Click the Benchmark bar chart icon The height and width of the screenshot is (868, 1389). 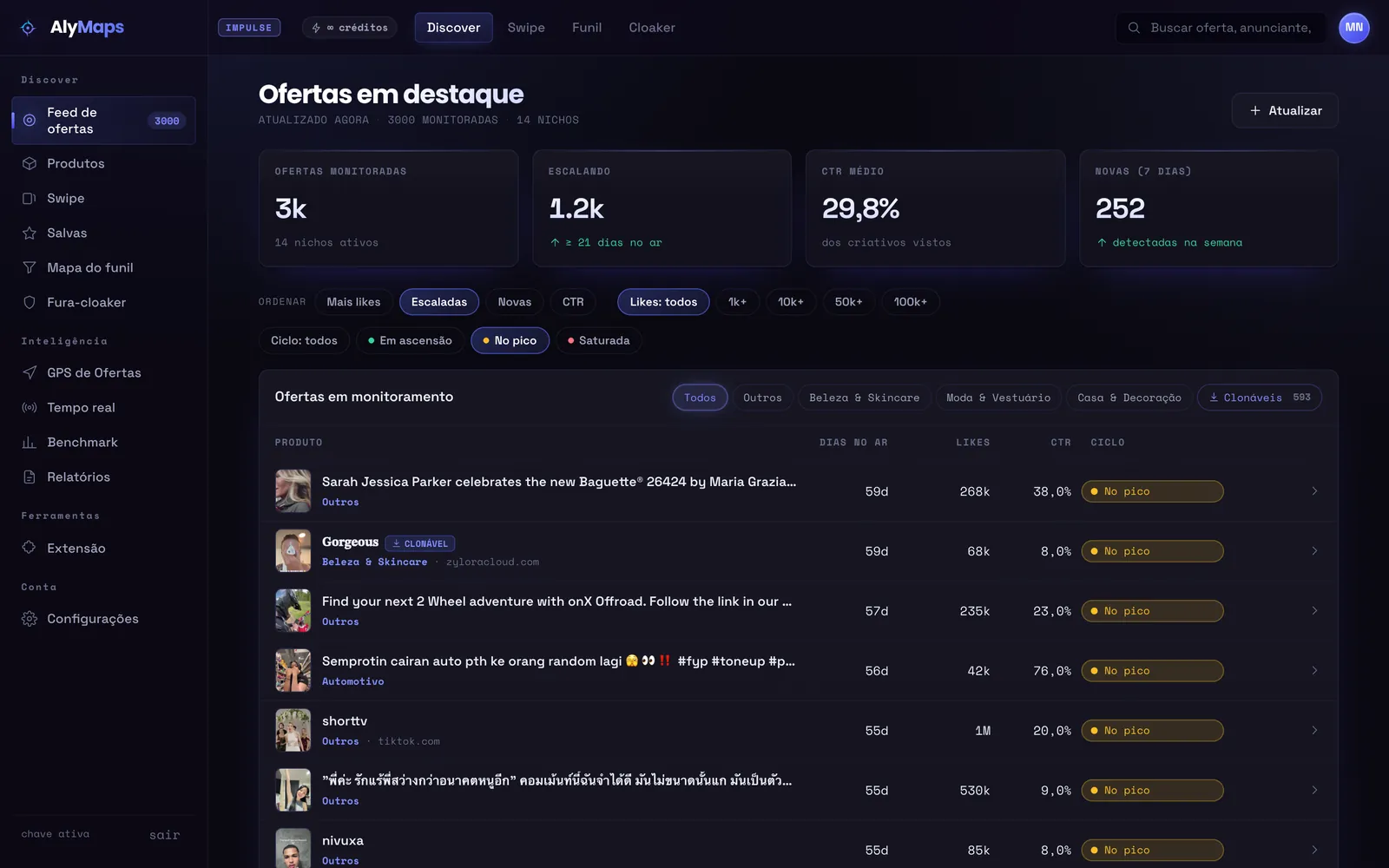pos(30,442)
